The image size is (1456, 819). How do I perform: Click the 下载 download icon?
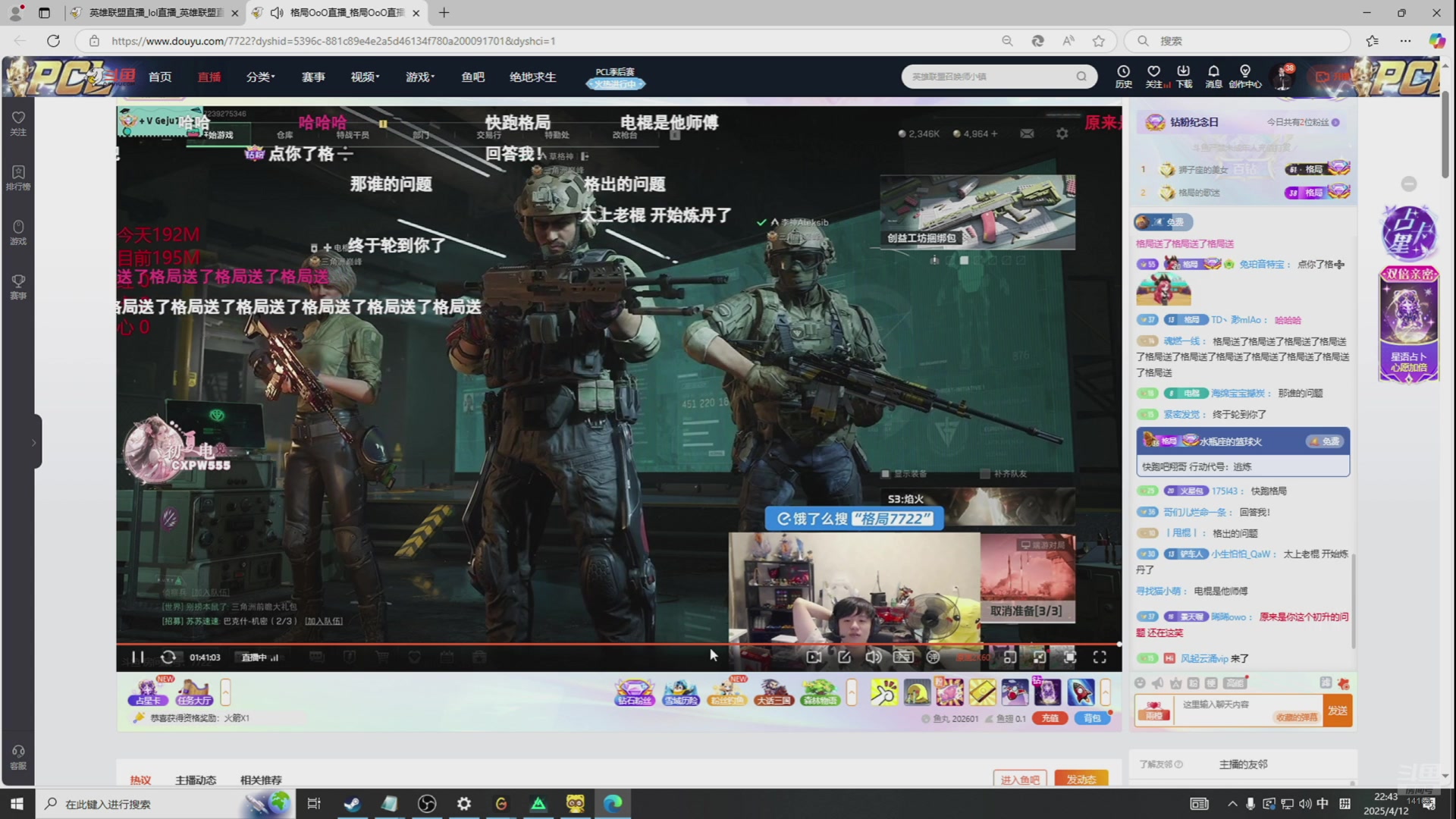1184,76
